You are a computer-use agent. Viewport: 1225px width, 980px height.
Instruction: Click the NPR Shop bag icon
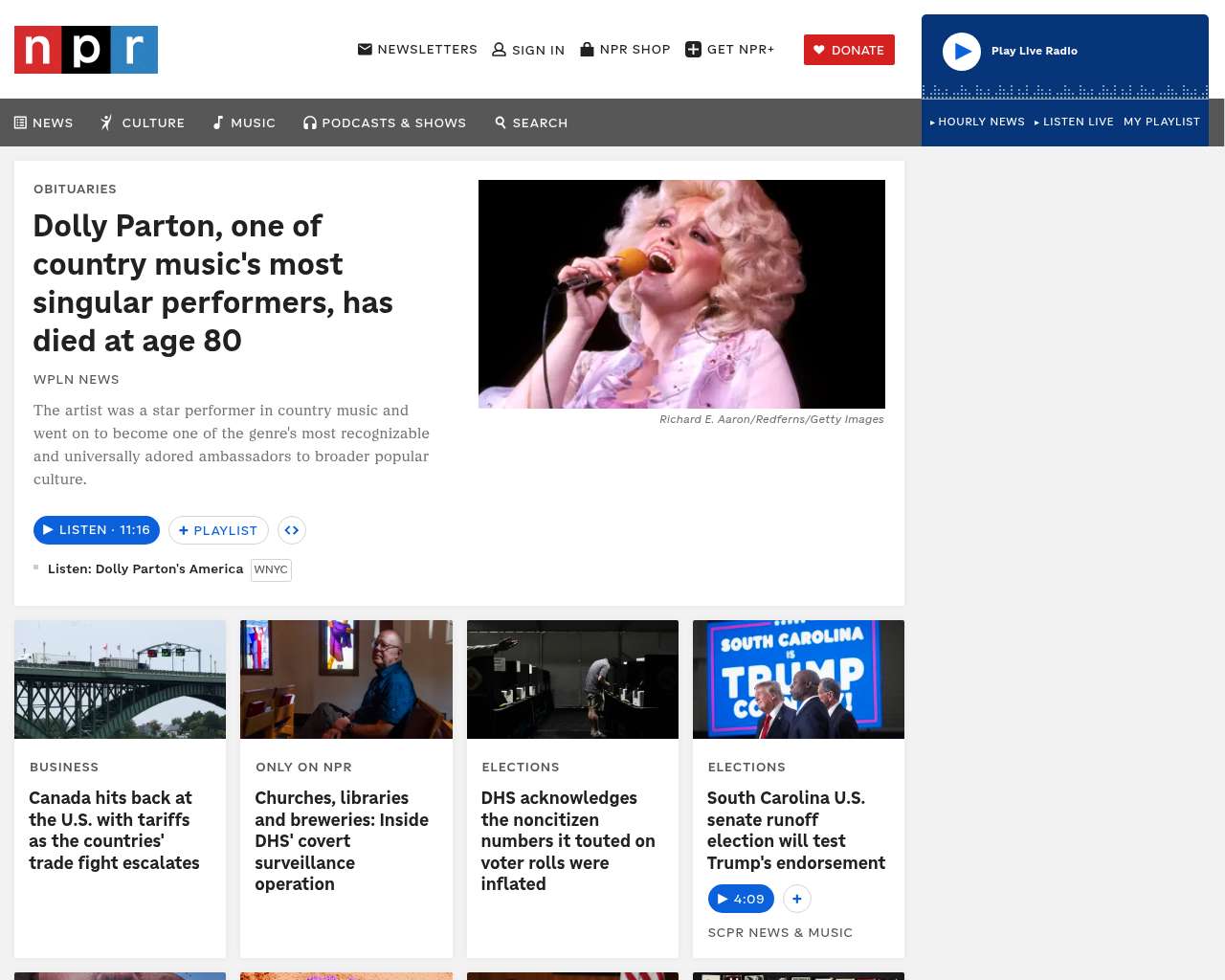click(x=588, y=49)
